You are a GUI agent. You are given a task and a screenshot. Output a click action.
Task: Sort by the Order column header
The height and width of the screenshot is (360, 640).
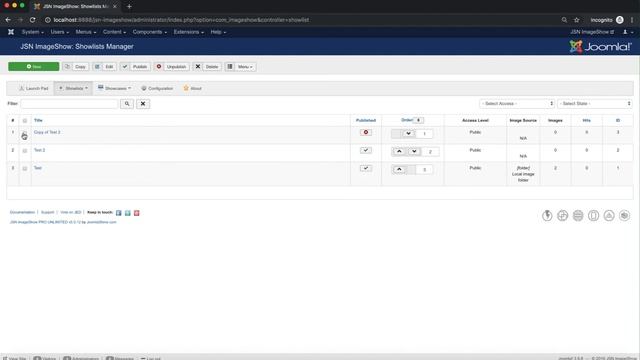[407, 120]
